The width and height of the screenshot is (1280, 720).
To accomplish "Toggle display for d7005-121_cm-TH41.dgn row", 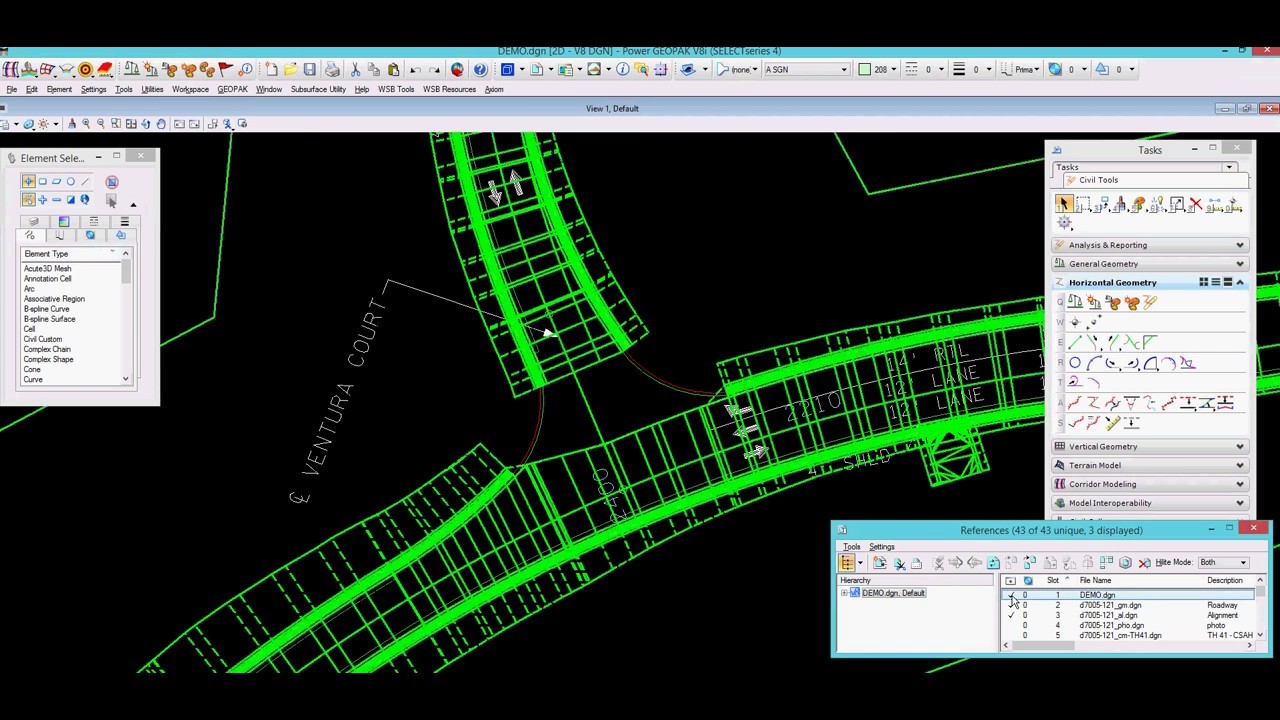I will pyautogui.click(x=1010, y=635).
